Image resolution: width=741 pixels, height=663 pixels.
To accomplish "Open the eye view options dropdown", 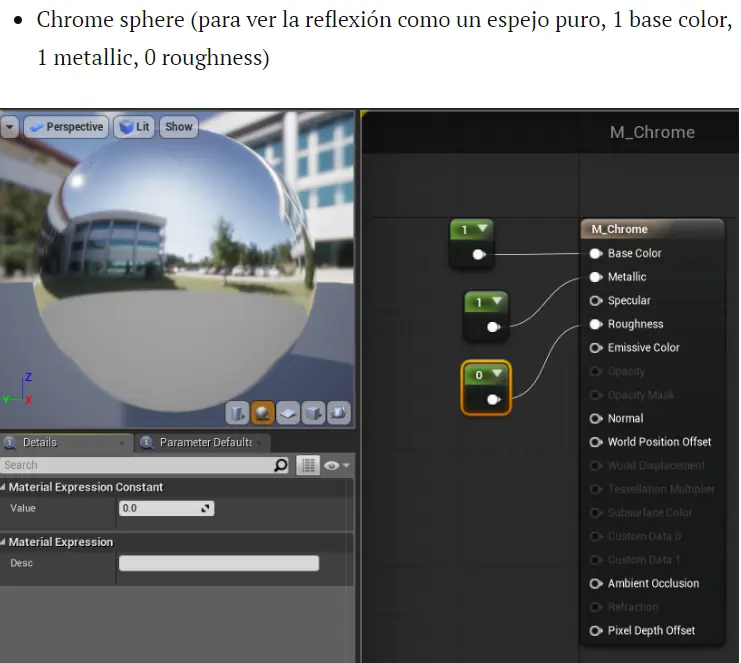I will click(x=336, y=465).
